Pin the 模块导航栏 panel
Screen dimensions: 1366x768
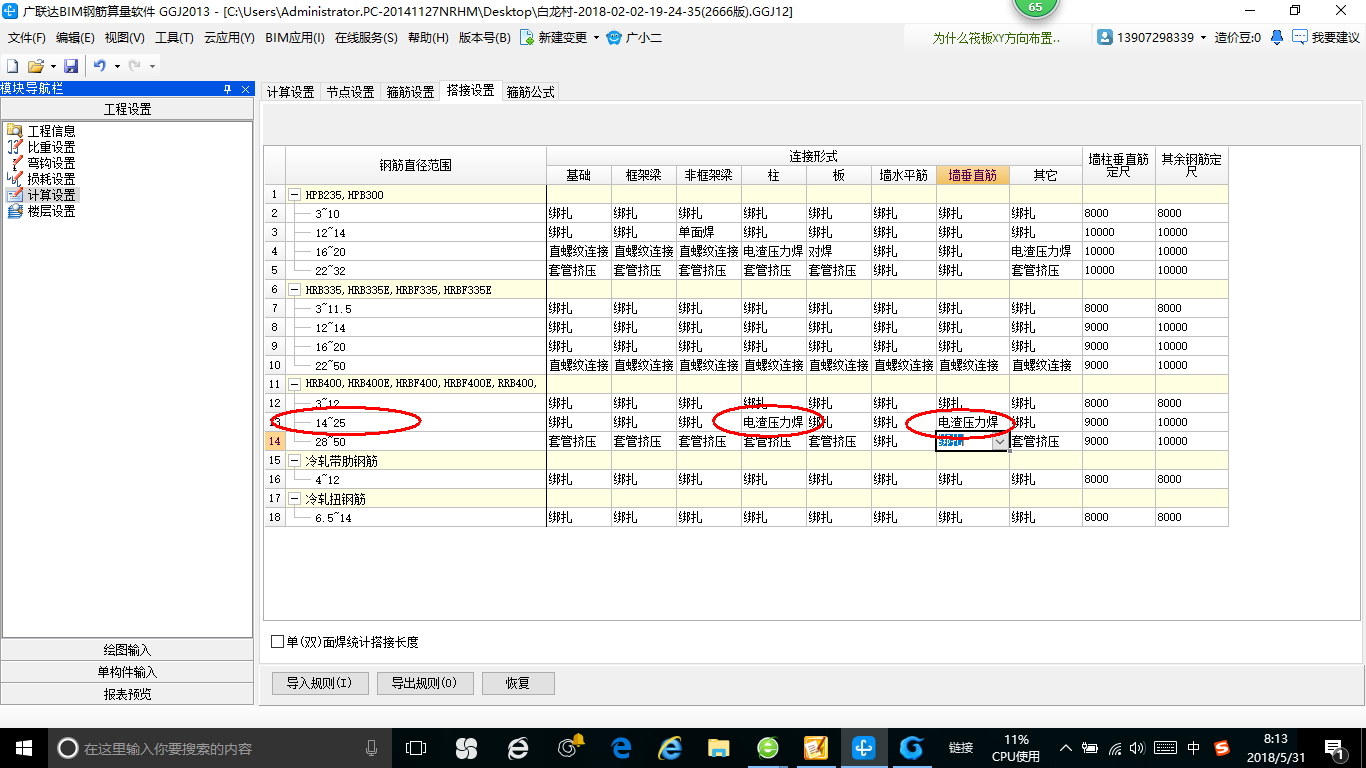pos(227,89)
